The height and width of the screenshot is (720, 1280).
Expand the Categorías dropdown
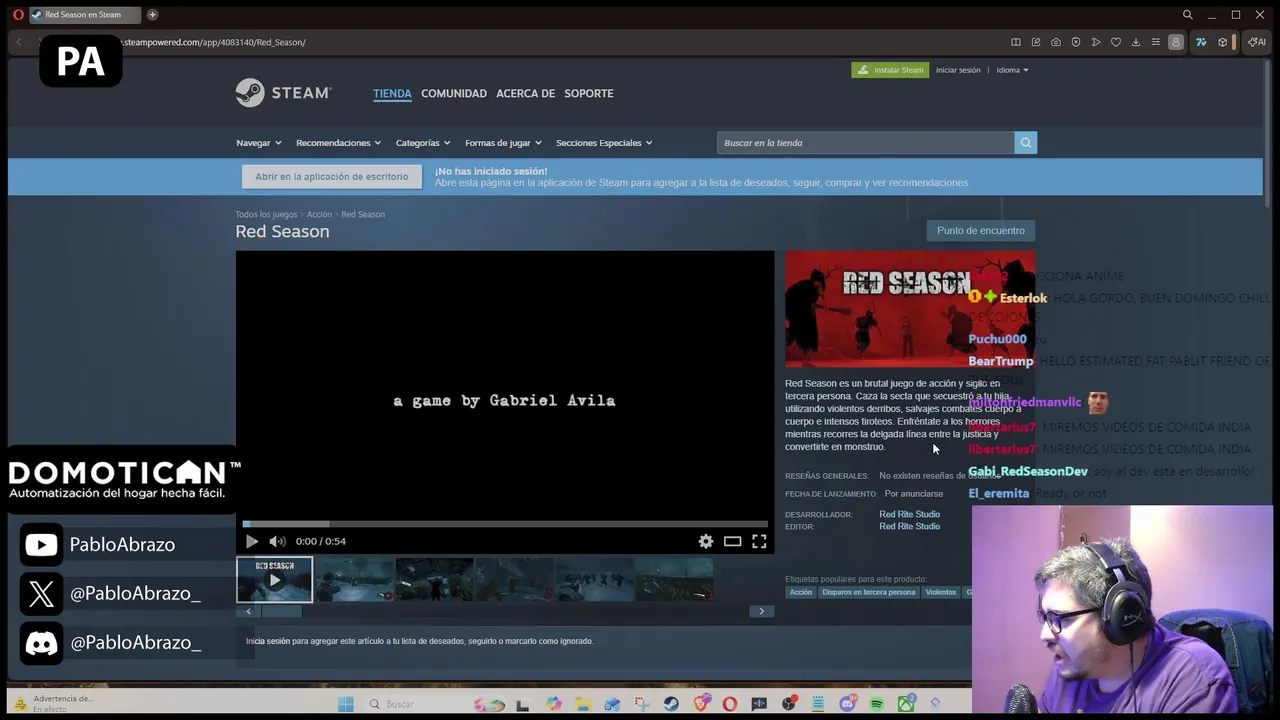point(423,143)
